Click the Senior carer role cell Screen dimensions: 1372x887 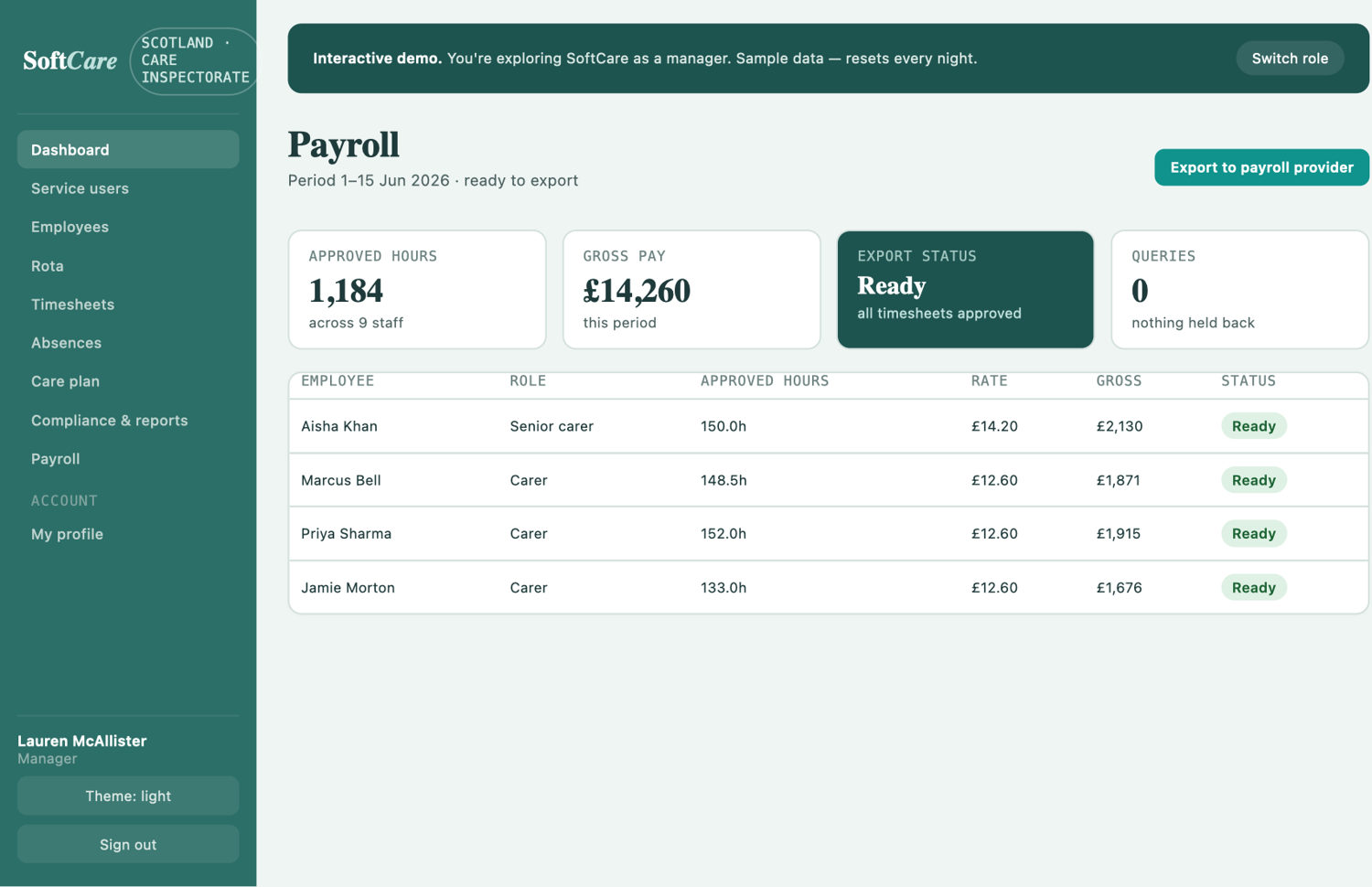coord(552,426)
